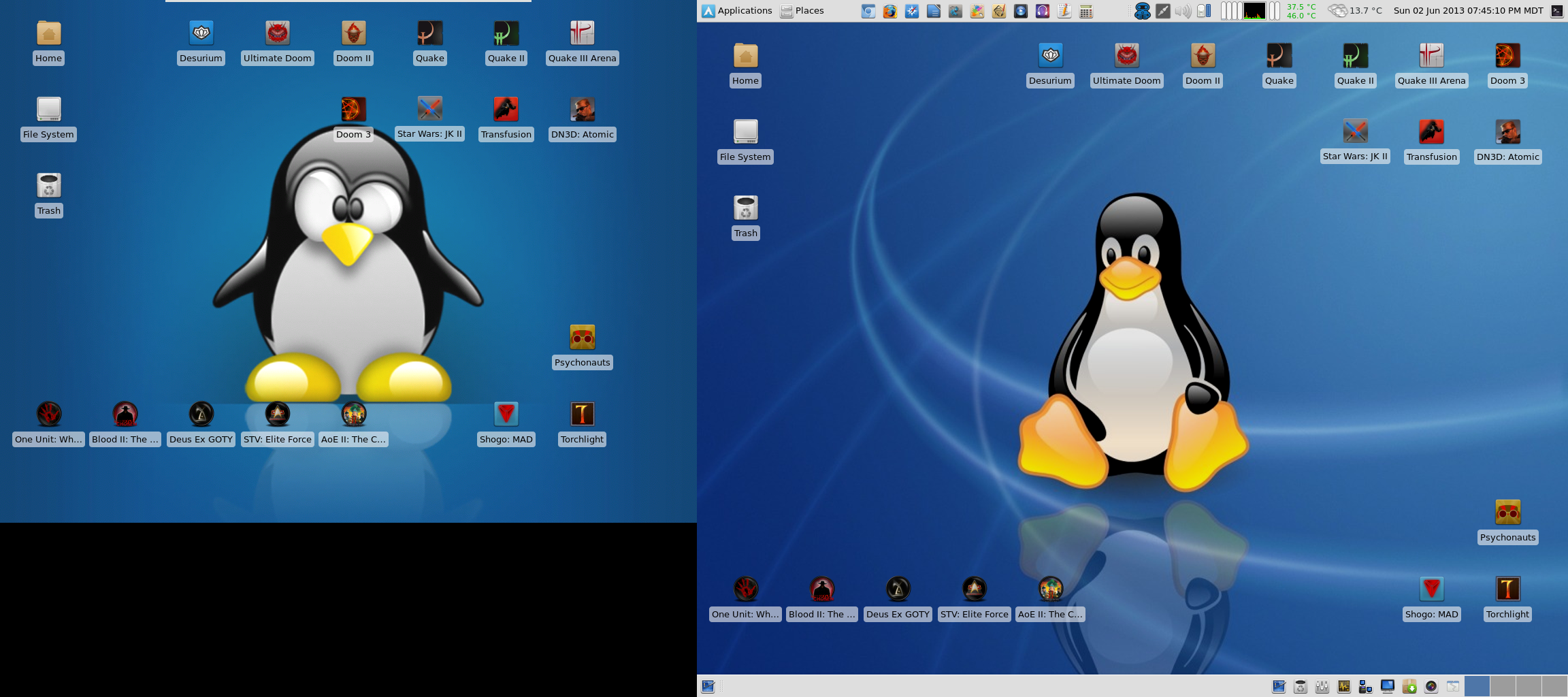The height and width of the screenshot is (697, 1568).
Task: Click the 37.5 °C sensor reading
Action: pyautogui.click(x=1301, y=7)
